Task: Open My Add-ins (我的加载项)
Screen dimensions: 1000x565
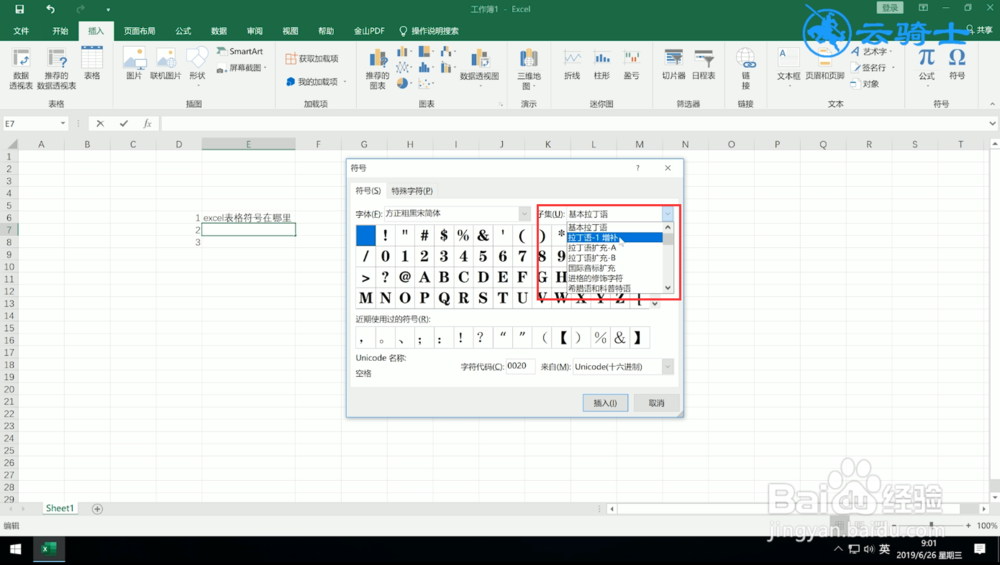Action: coord(315,82)
